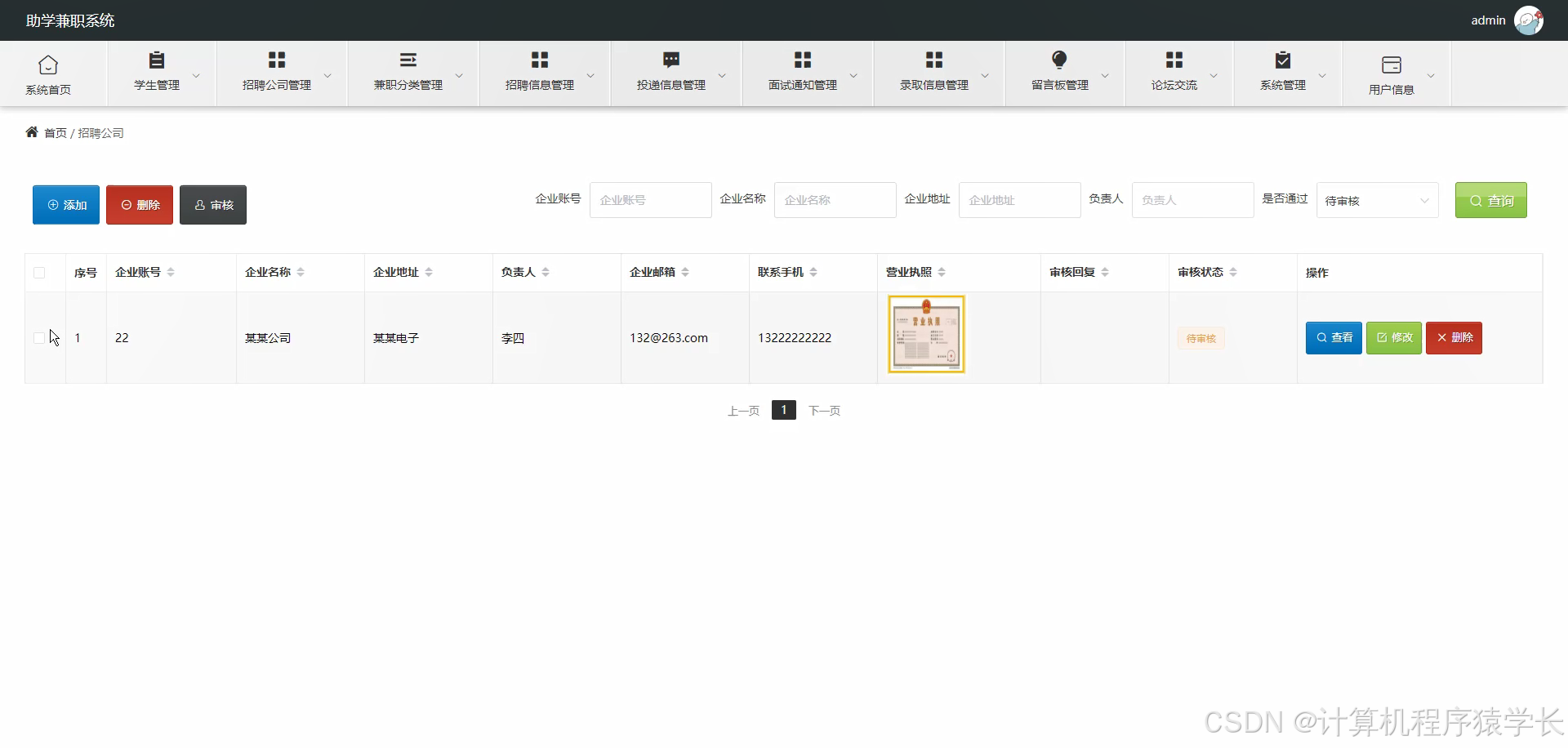Click the admin avatar picture

pos(1528,20)
